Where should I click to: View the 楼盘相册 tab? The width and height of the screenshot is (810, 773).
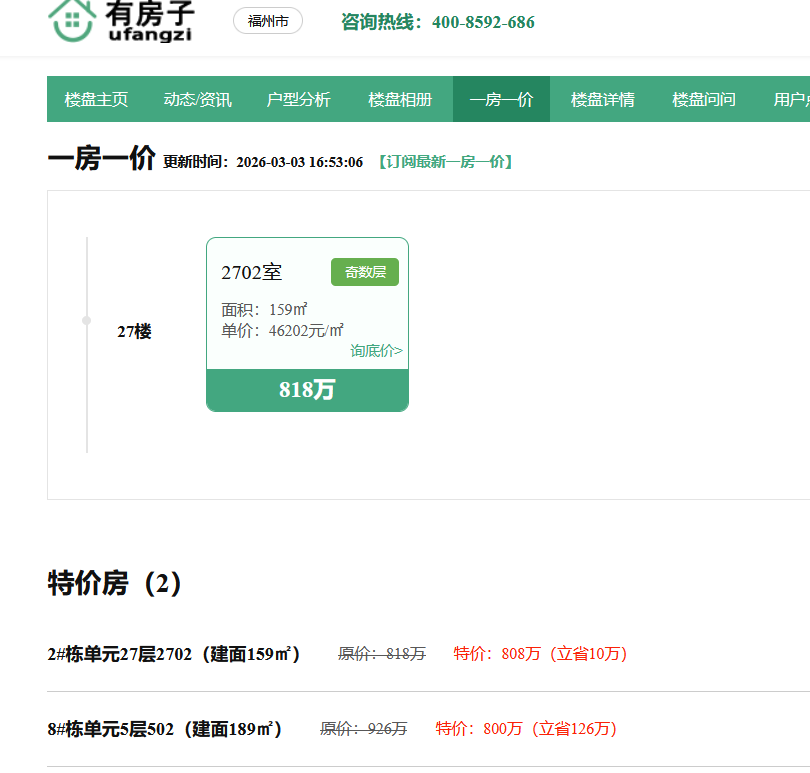click(400, 99)
